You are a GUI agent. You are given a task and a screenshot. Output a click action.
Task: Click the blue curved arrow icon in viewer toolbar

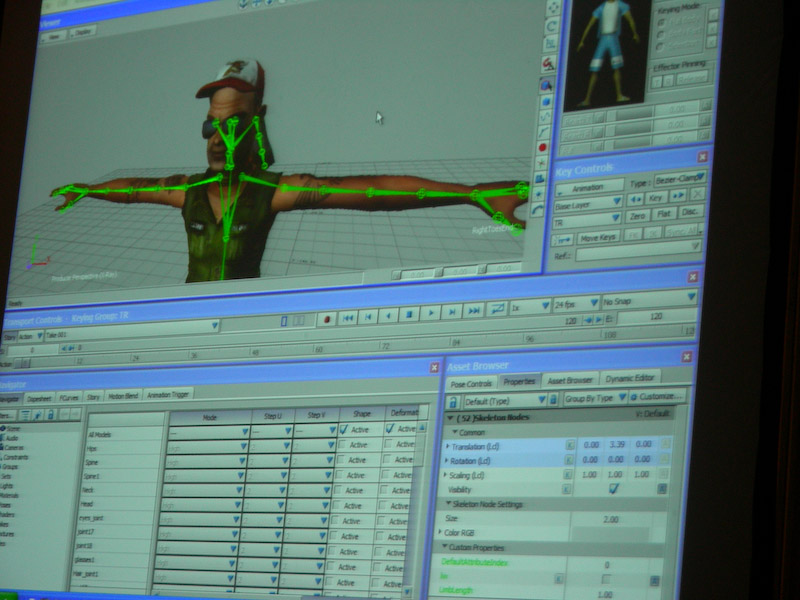pos(537,210)
